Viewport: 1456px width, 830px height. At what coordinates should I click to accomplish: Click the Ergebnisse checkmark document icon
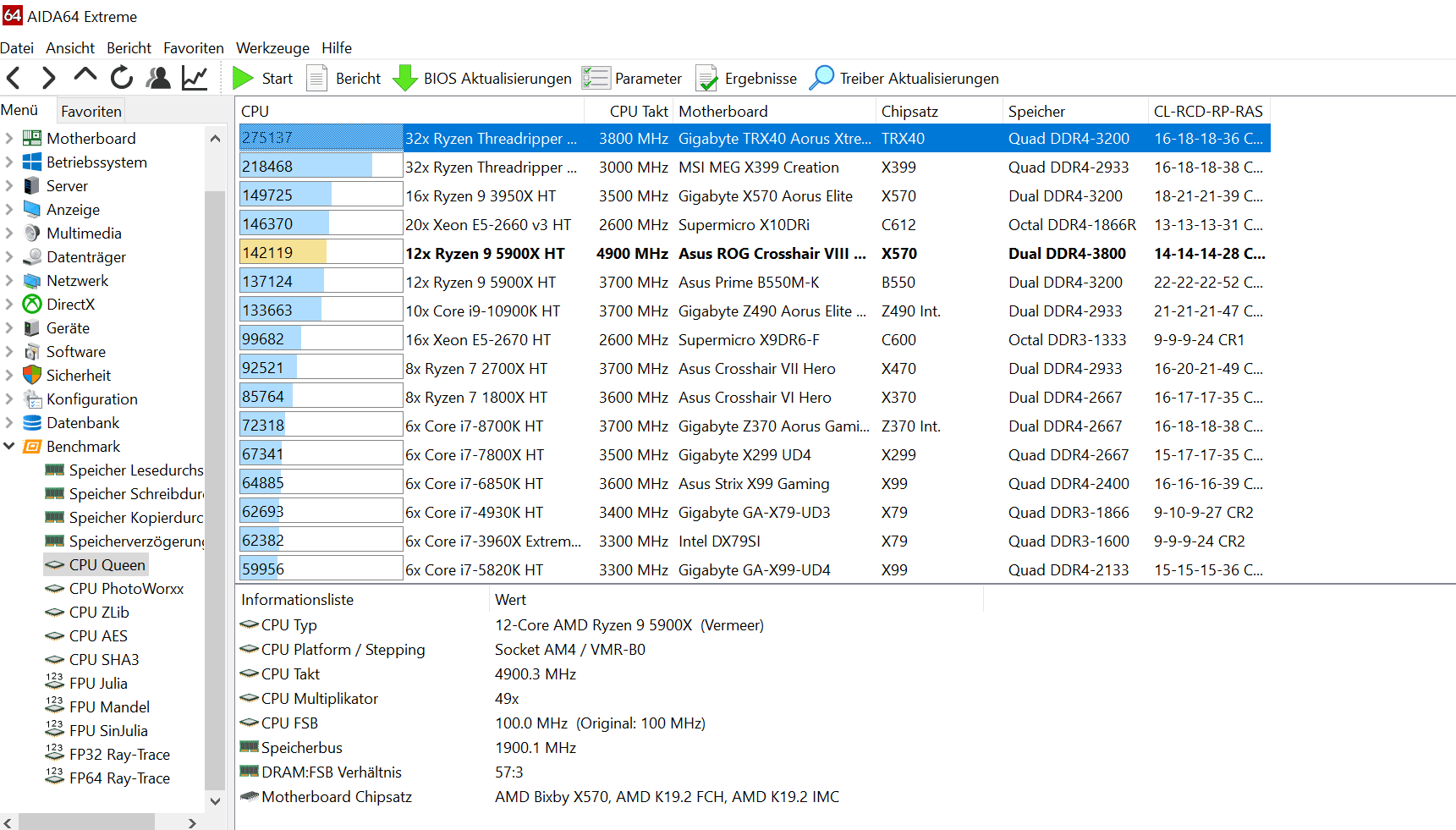[x=706, y=79]
